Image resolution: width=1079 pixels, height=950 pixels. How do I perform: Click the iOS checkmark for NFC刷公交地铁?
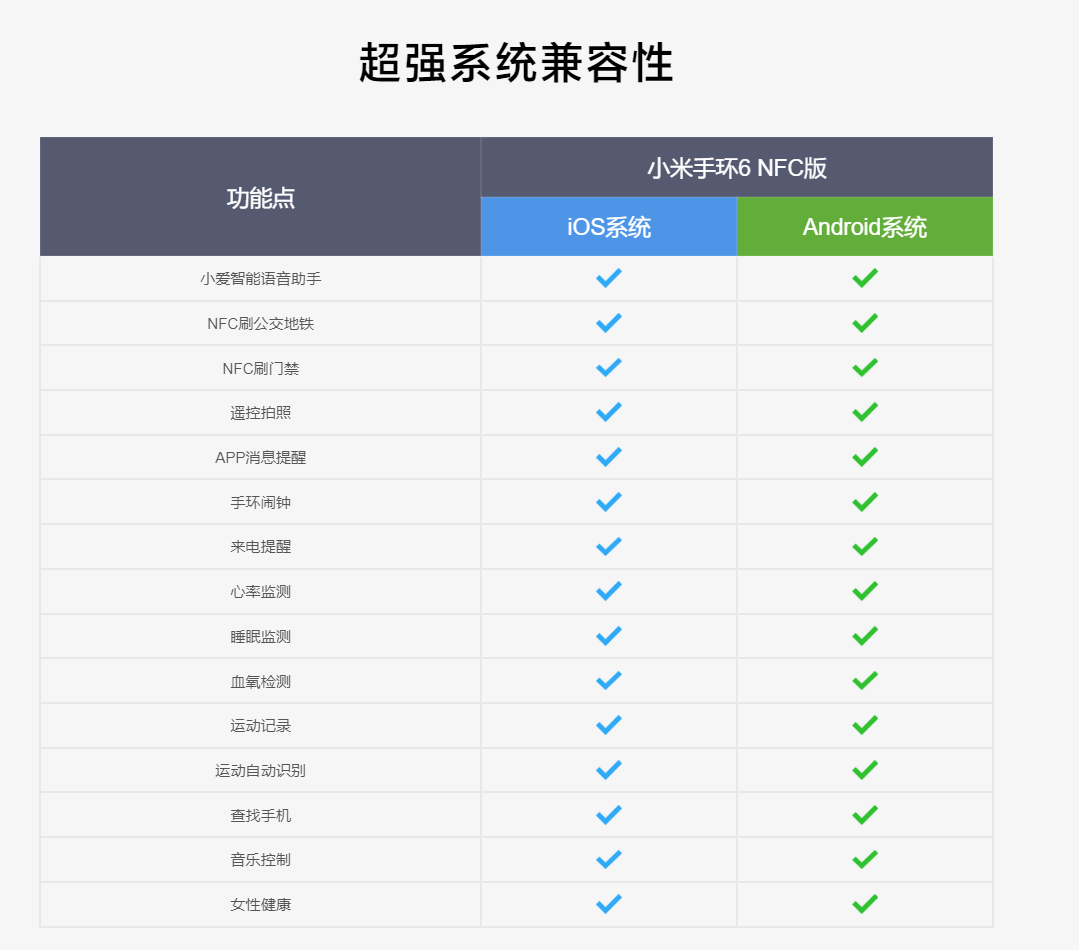(x=608, y=323)
